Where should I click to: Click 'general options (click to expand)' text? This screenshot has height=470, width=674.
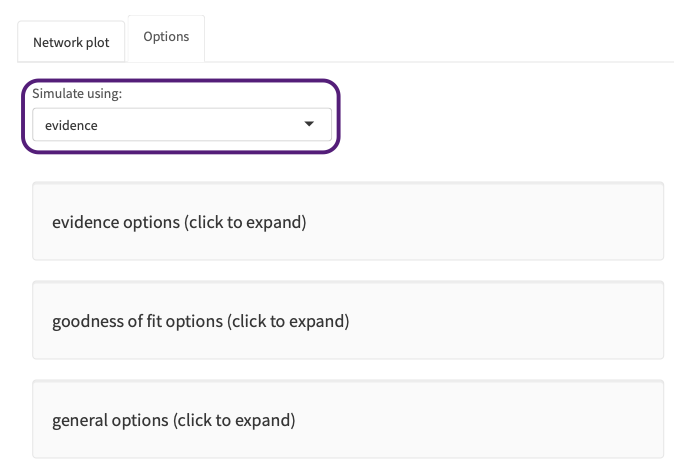point(173,420)
